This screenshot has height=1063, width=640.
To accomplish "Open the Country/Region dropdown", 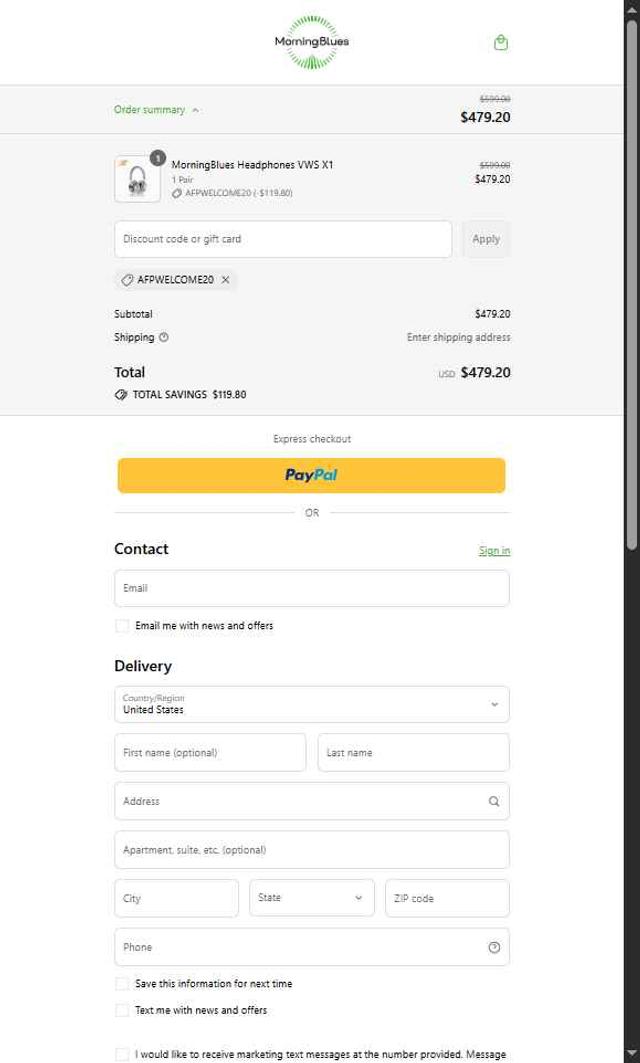I will click(312, 704).
